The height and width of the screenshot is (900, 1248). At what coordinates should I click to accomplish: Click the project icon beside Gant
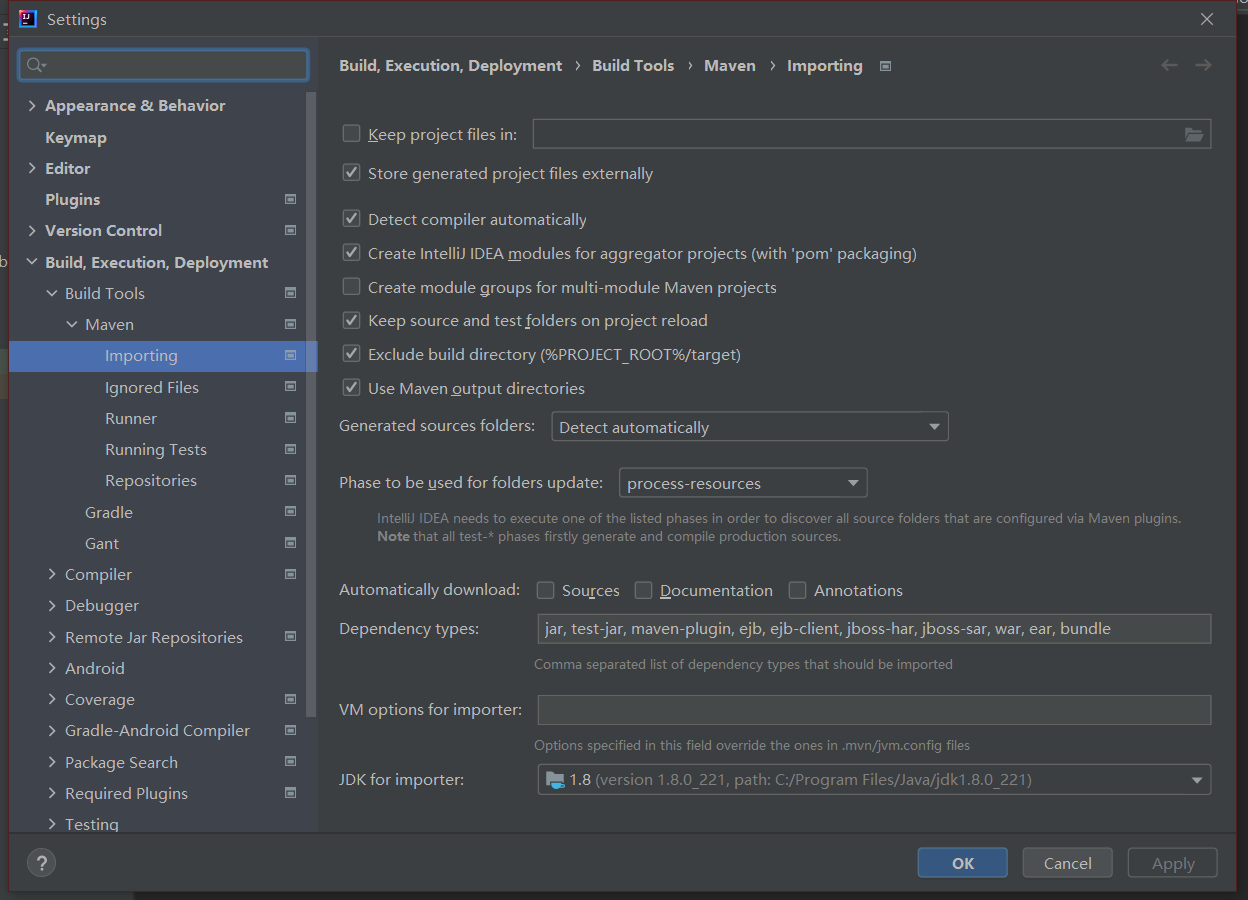(x=290, y=543)
